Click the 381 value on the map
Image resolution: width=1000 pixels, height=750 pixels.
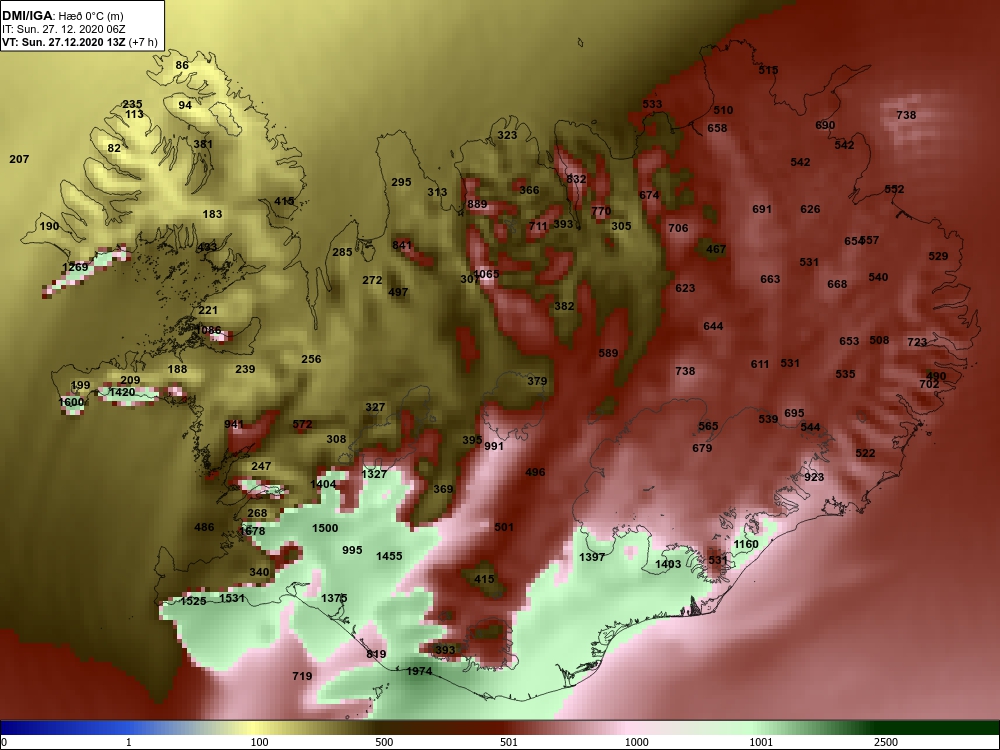(x=203, y=144)
